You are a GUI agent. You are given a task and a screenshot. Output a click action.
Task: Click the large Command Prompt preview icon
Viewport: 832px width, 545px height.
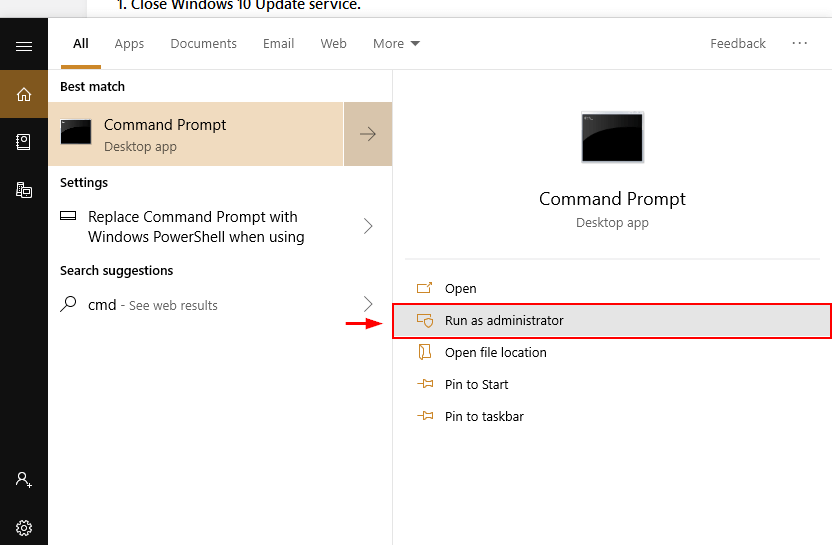(x=612, y=137)
